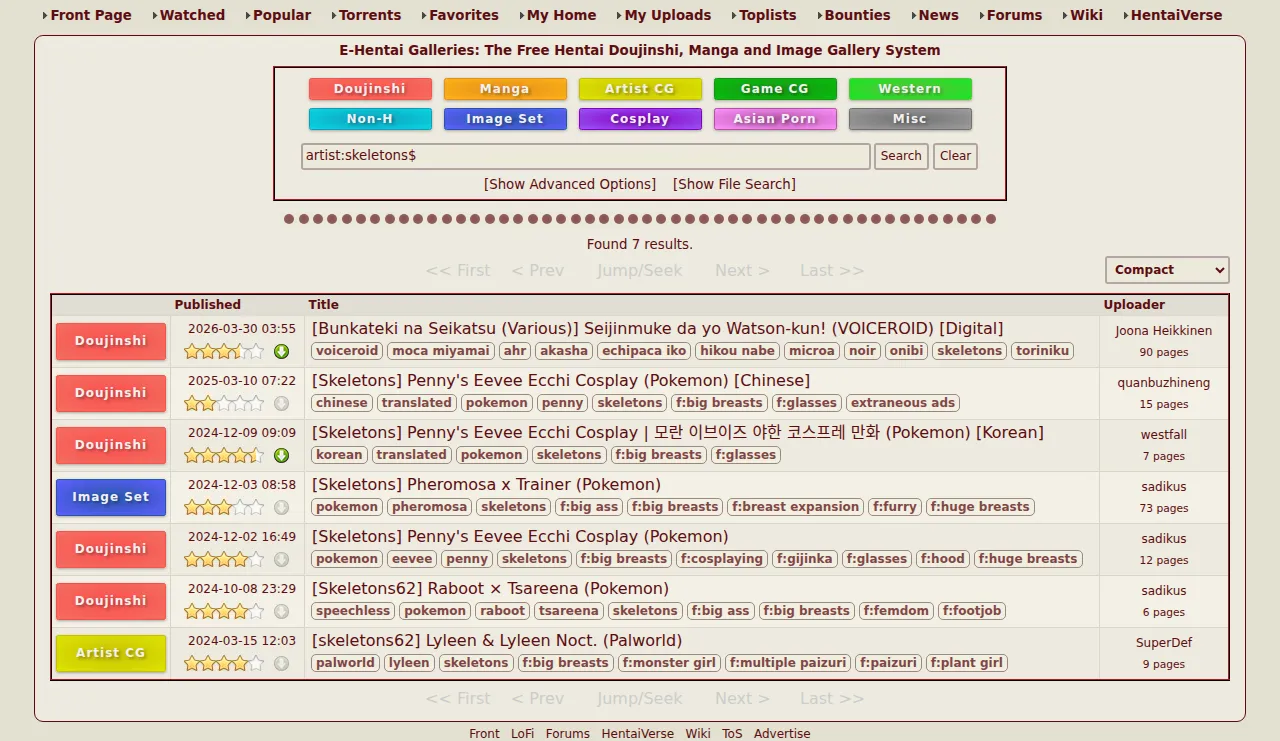
Task: Expand Show Advanced Options
Action: tap(570, 184)
